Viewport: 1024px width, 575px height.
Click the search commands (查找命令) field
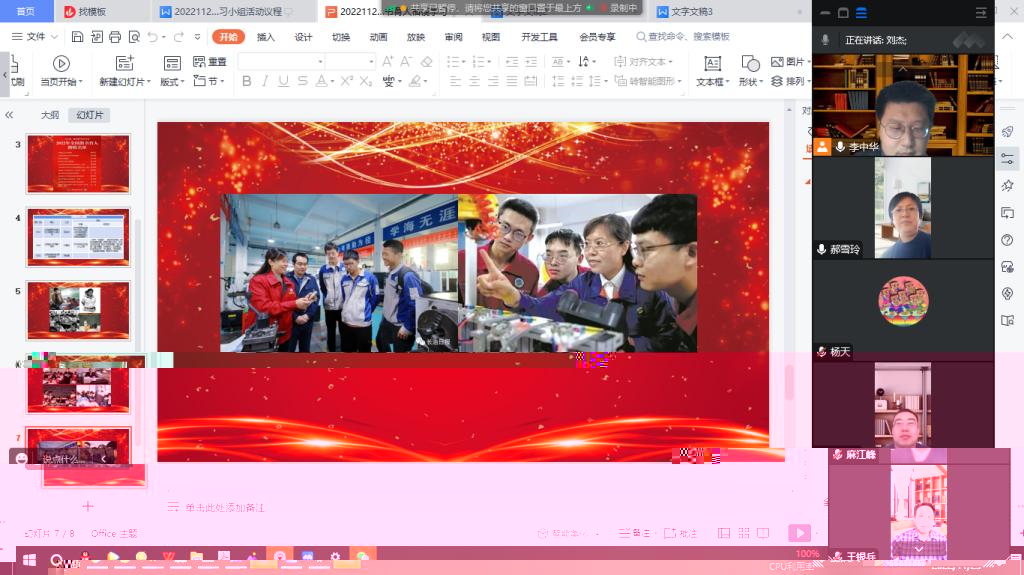[x=682, y=37]
